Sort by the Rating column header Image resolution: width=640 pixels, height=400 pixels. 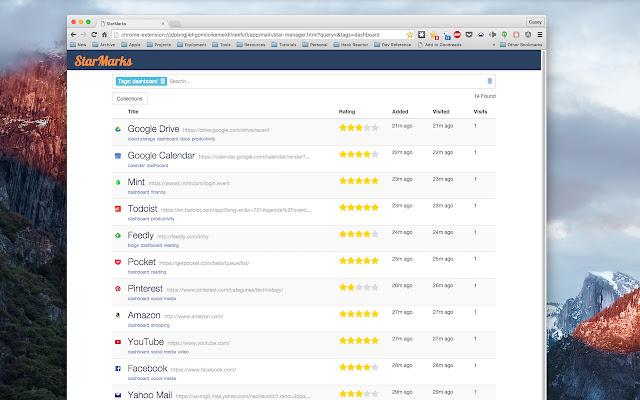[347, 112]
